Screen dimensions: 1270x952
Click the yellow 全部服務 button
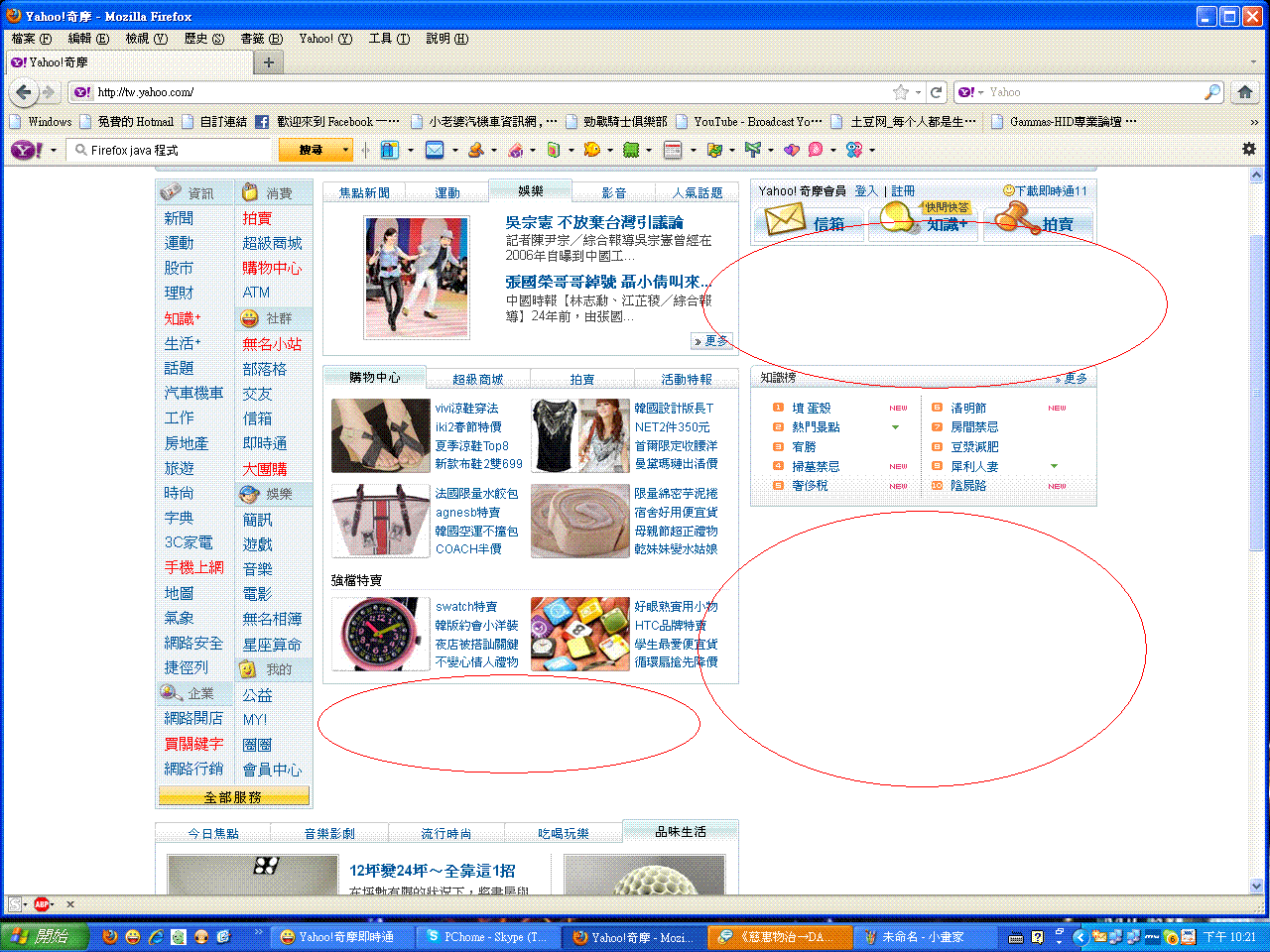(x=233, y=796)
